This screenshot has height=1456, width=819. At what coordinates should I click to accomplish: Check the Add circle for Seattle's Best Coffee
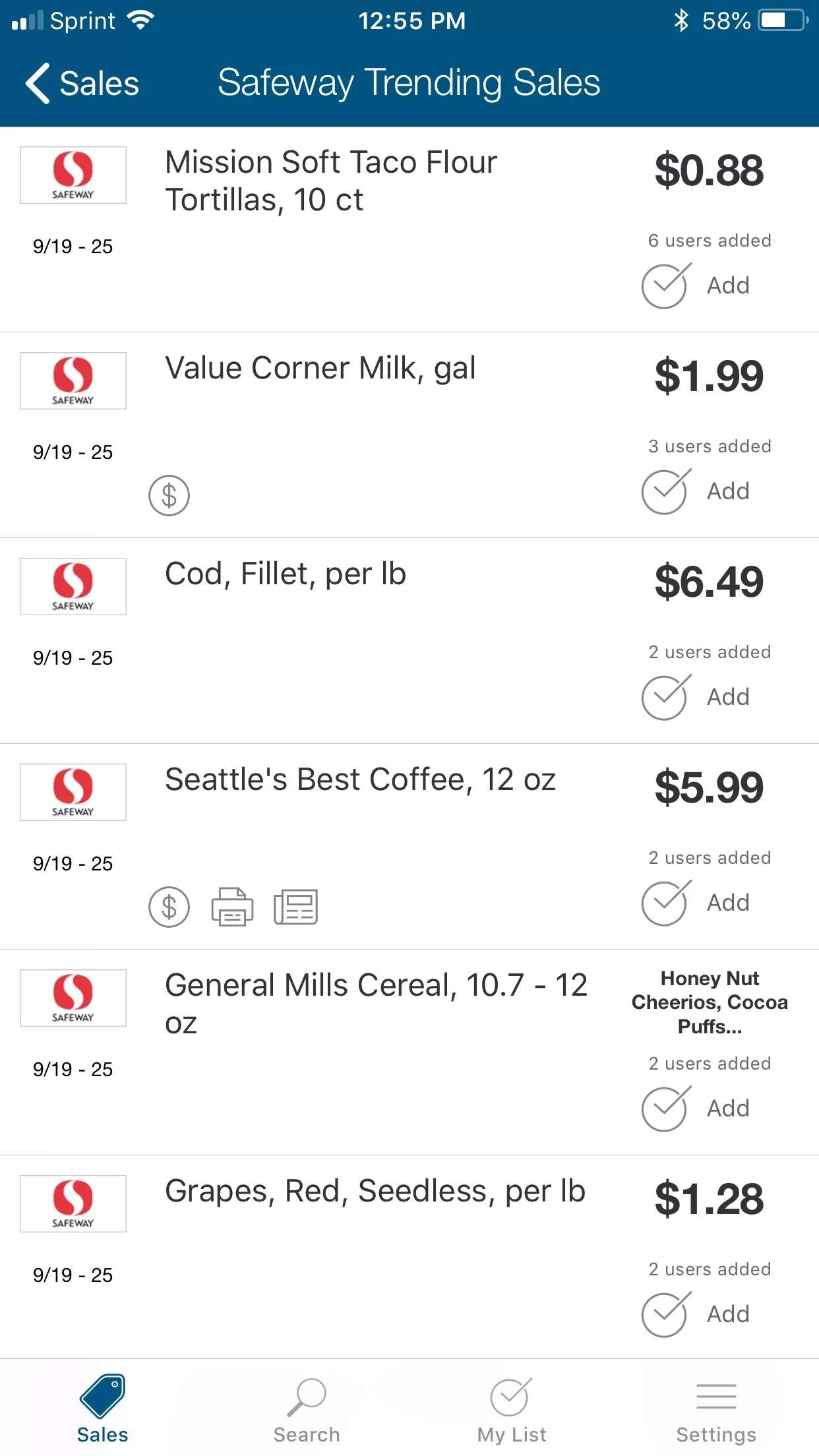tap(666, 903)
